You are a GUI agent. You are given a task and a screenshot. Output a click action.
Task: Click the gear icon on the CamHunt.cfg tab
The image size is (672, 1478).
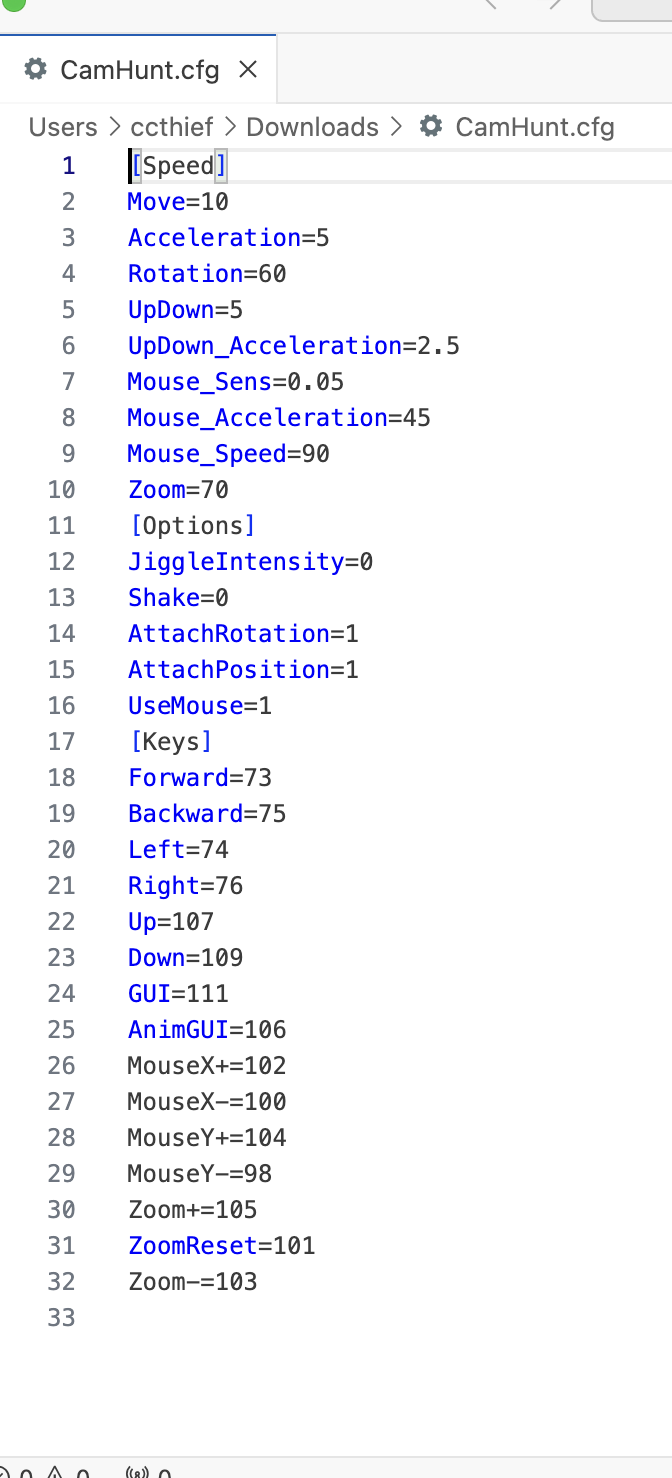pos(35,69)
